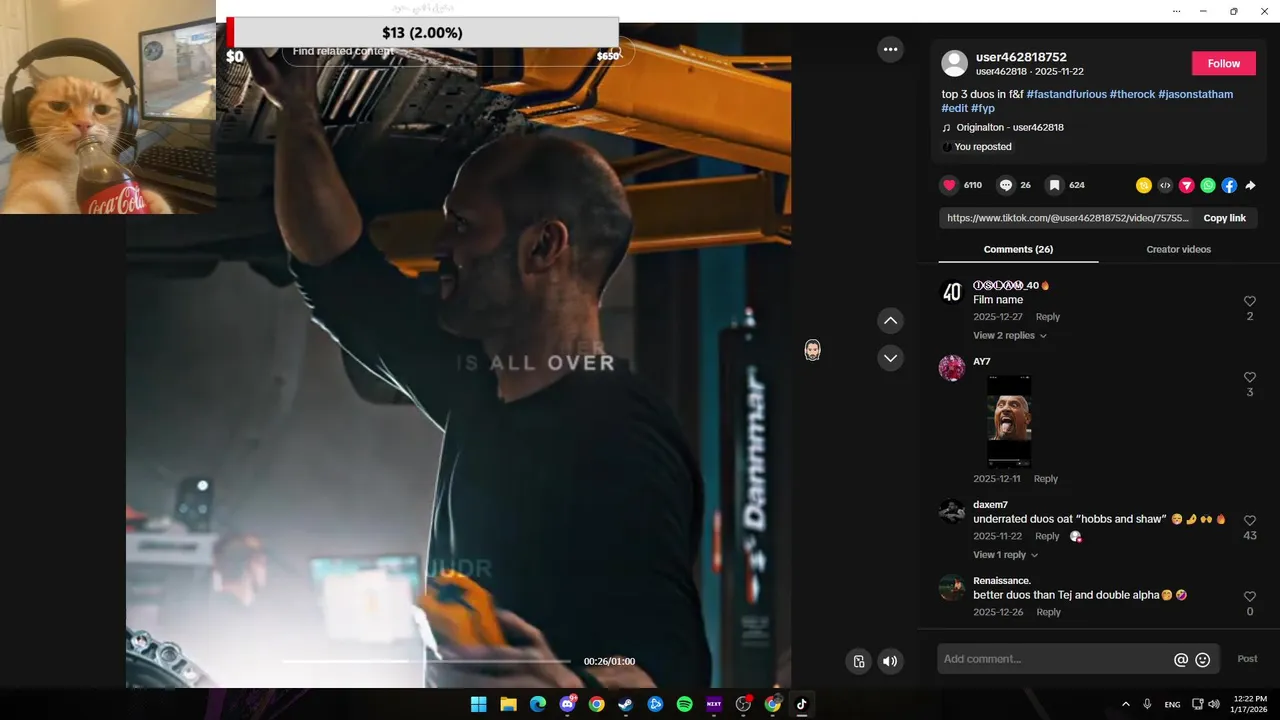Click into the Add comment field
This screenshot has width=1280, height=720.
click(x=1055, y=659)
